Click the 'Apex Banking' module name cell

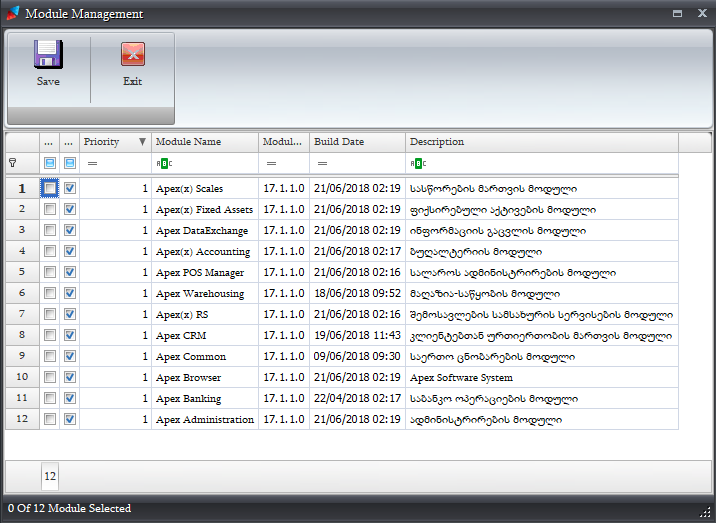pyautogui.click(x=205, y=398)
